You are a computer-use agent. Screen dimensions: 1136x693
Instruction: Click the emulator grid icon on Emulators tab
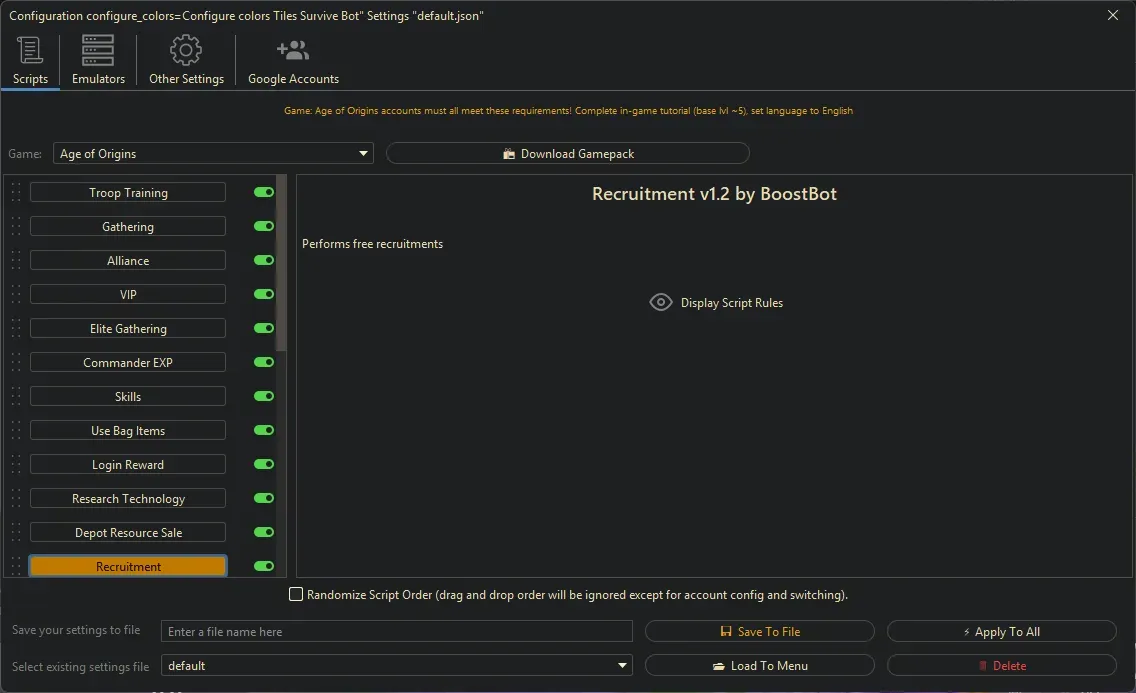tap(97, 48)
